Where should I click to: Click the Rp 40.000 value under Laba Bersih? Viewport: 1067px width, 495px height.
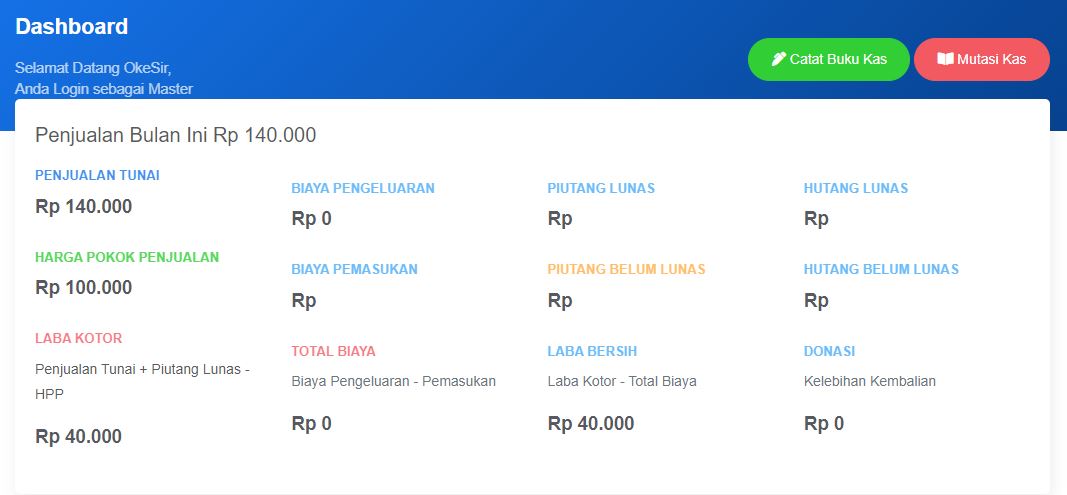[591, 423]
